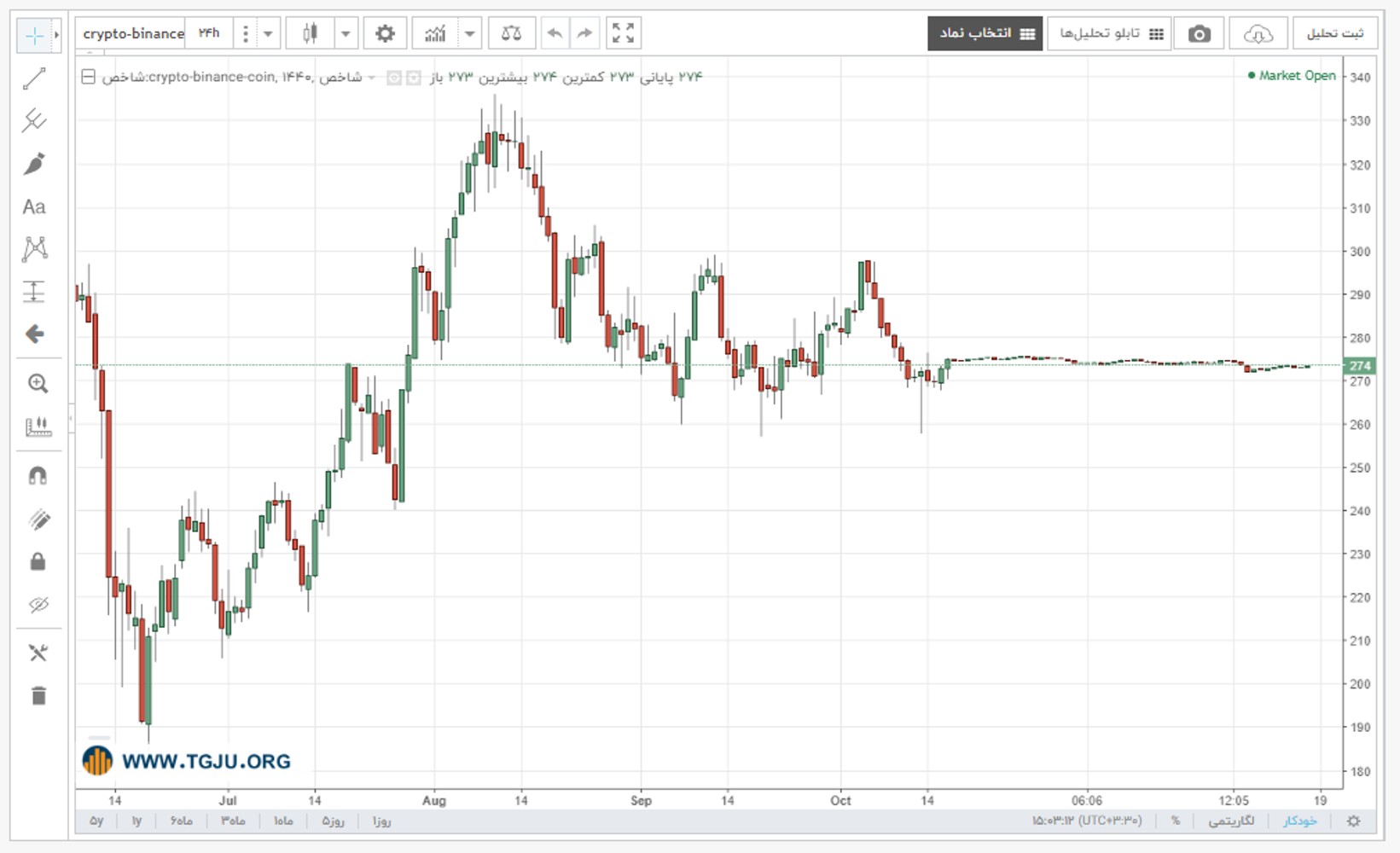Select the Aa text annotation tool
Viewport: 1400px width, 853px height.
(x=34, y=206)
